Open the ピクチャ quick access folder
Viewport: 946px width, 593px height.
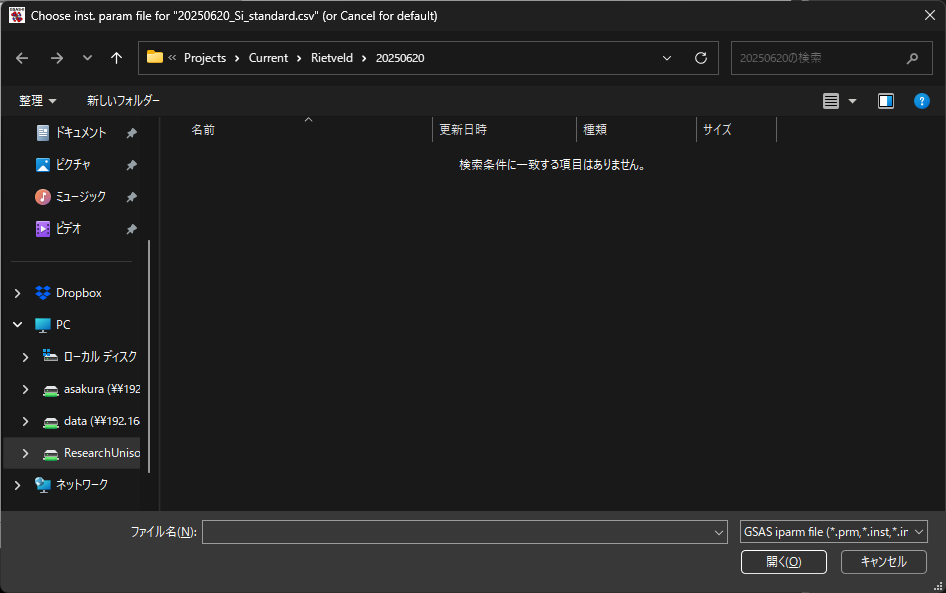point(73,165)
